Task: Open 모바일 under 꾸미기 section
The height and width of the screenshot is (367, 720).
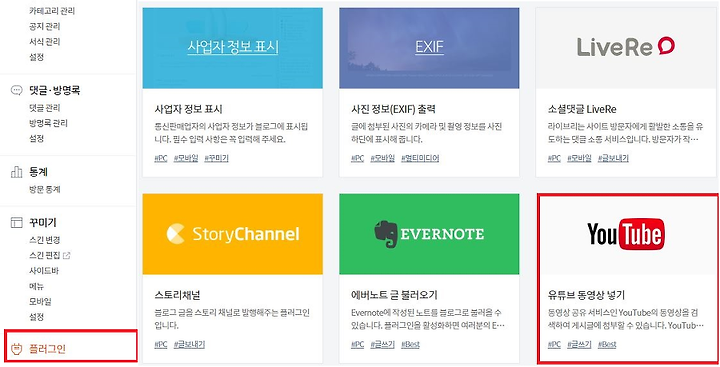Action: (40, 301)
